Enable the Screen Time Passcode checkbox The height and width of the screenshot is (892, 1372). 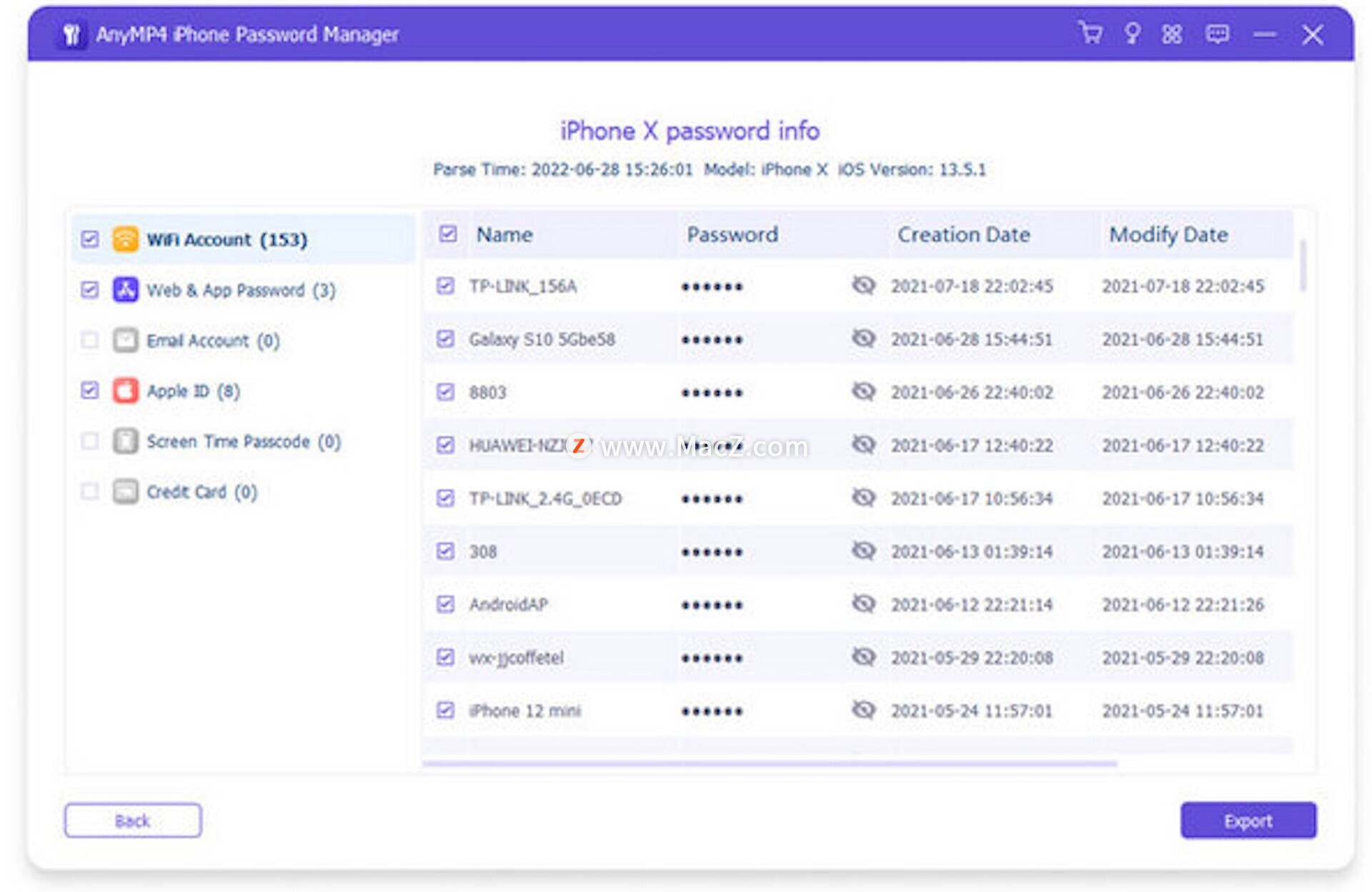[90, 441]
